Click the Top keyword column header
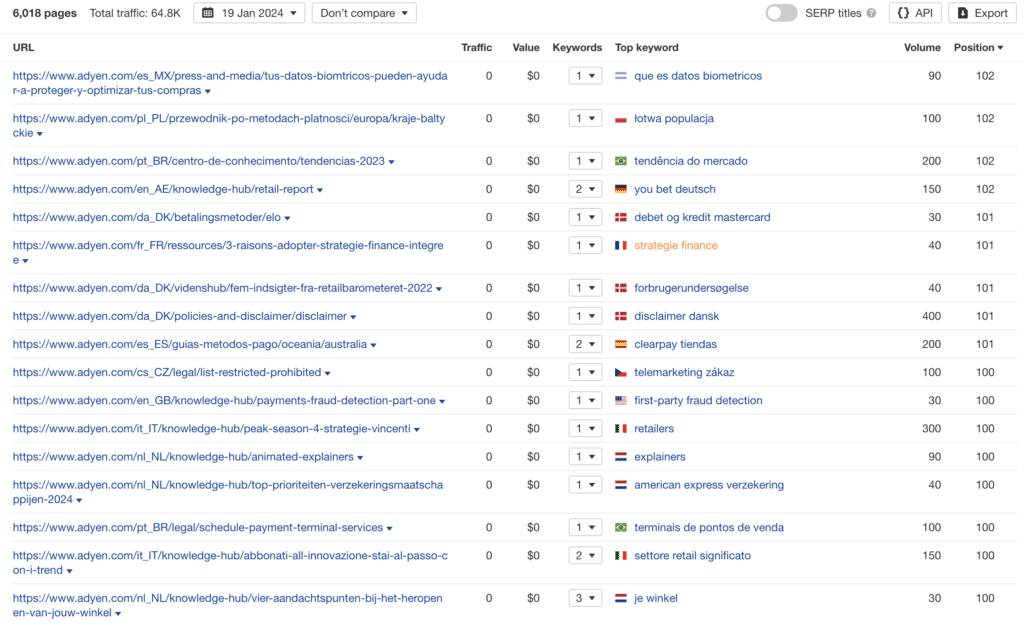This screenshot has width=1024, height=626. 647,48
